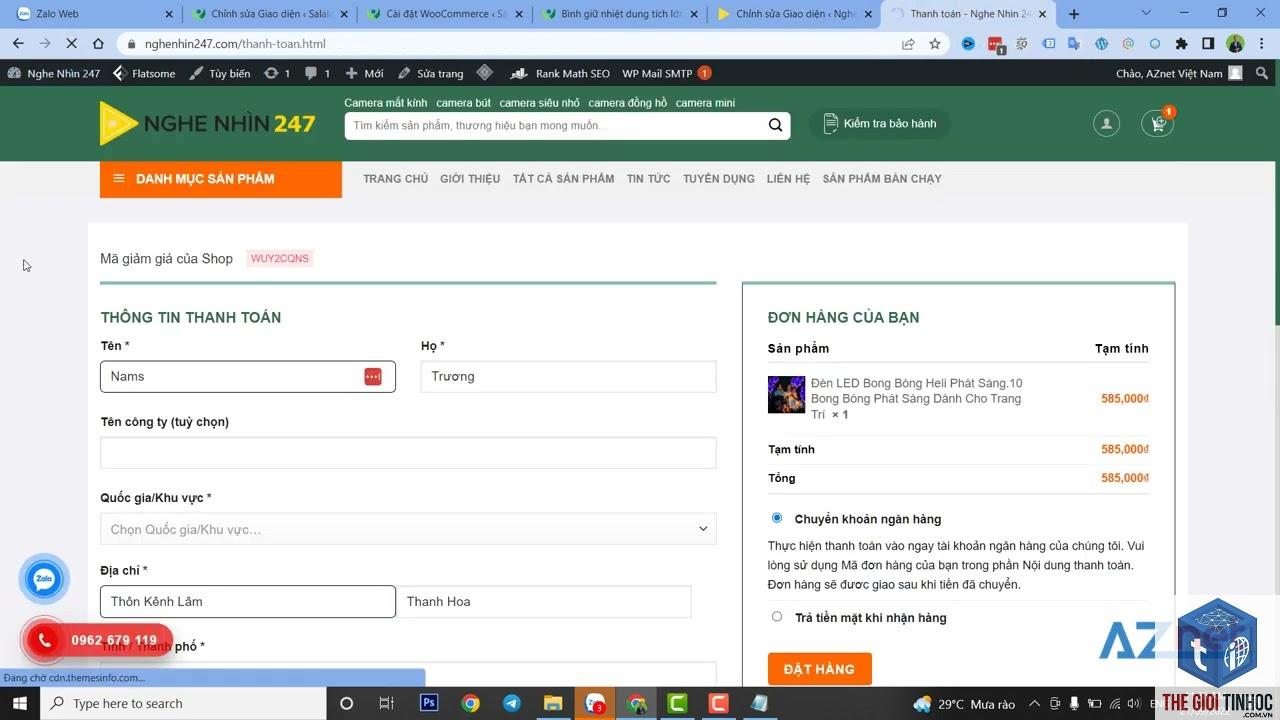Click Sửa trang in admin bar

(431, 73)
